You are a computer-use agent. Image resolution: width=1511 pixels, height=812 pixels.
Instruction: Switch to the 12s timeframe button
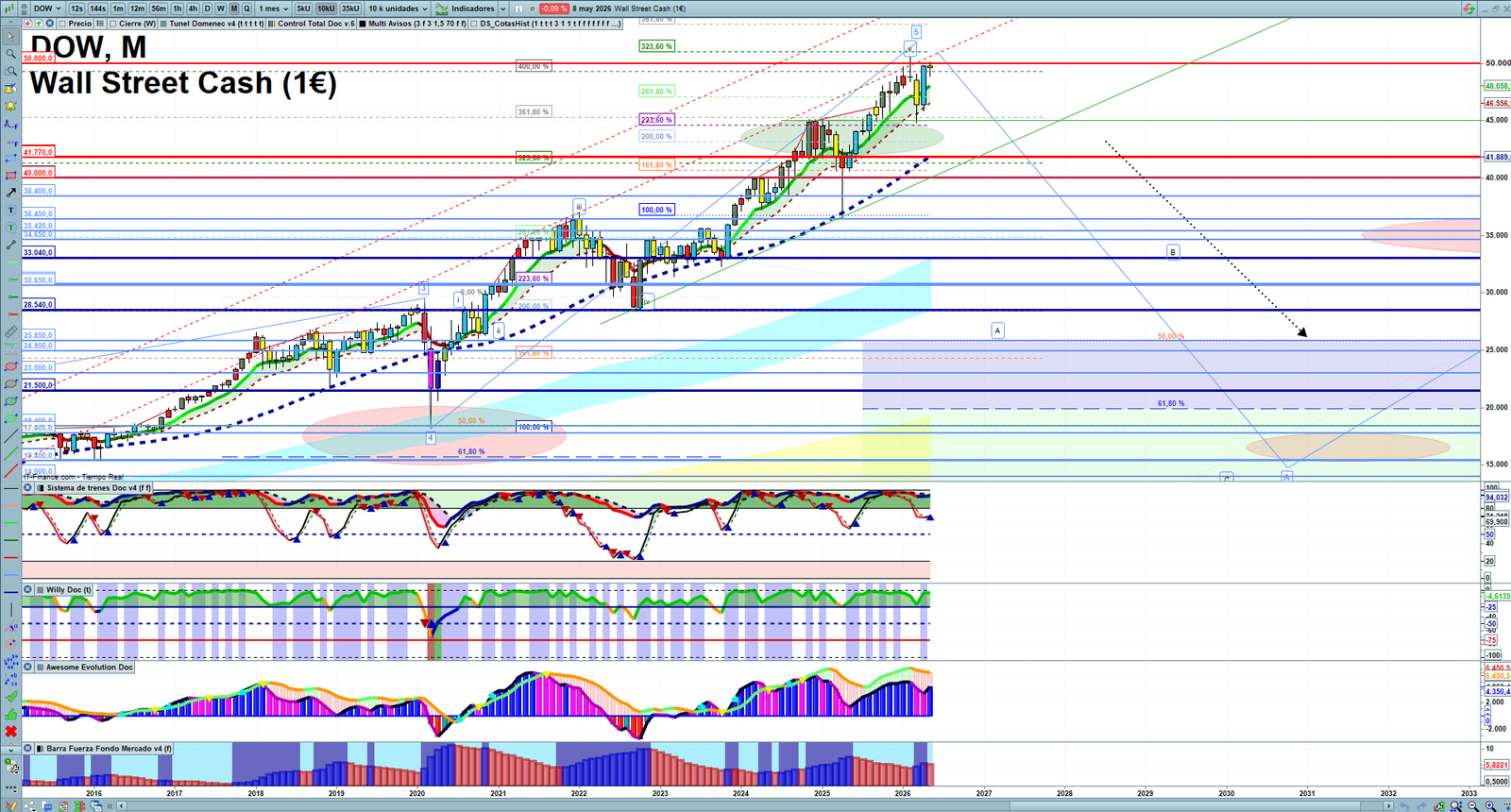(76, 8)
